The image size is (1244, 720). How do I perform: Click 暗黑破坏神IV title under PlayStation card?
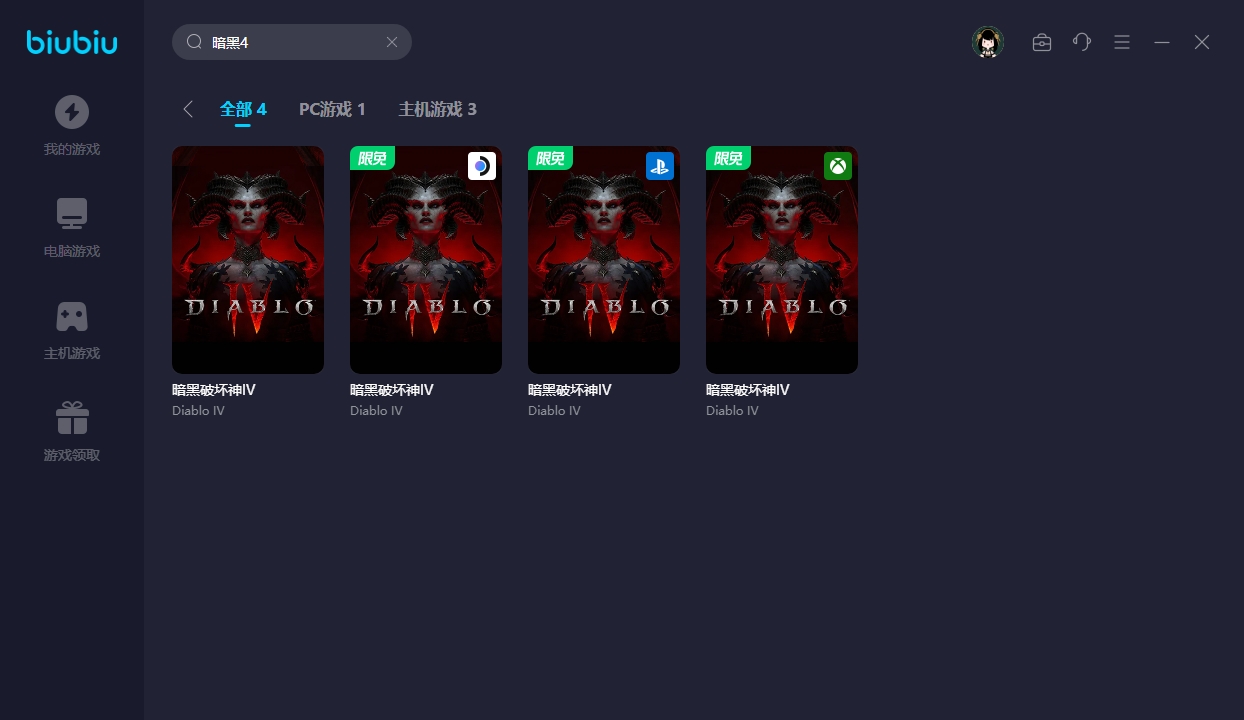tap(570, 390)
